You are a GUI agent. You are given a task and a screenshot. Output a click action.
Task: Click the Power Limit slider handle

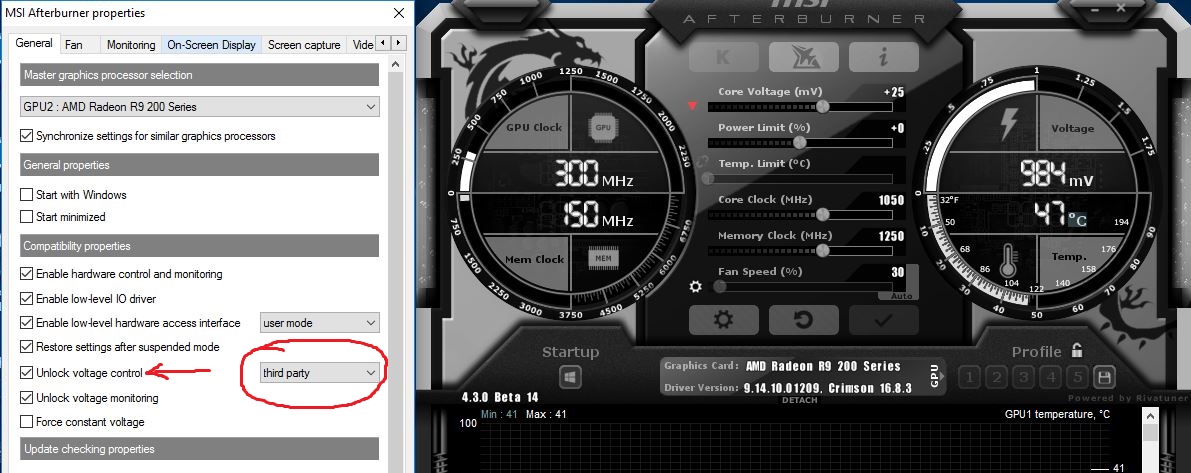pyautogui.click(x=799, y=142)
